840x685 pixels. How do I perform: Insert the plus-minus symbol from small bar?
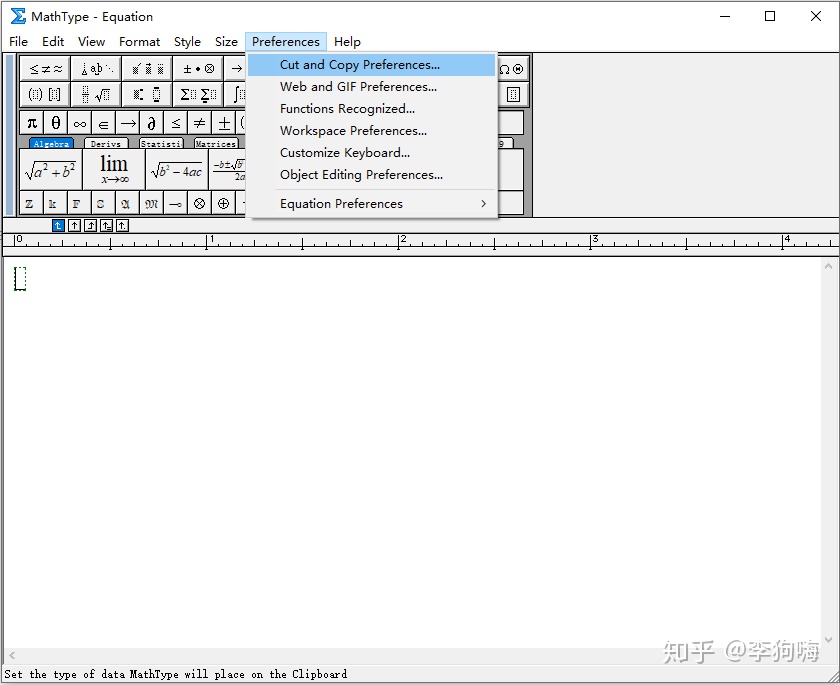click(224, 123)
